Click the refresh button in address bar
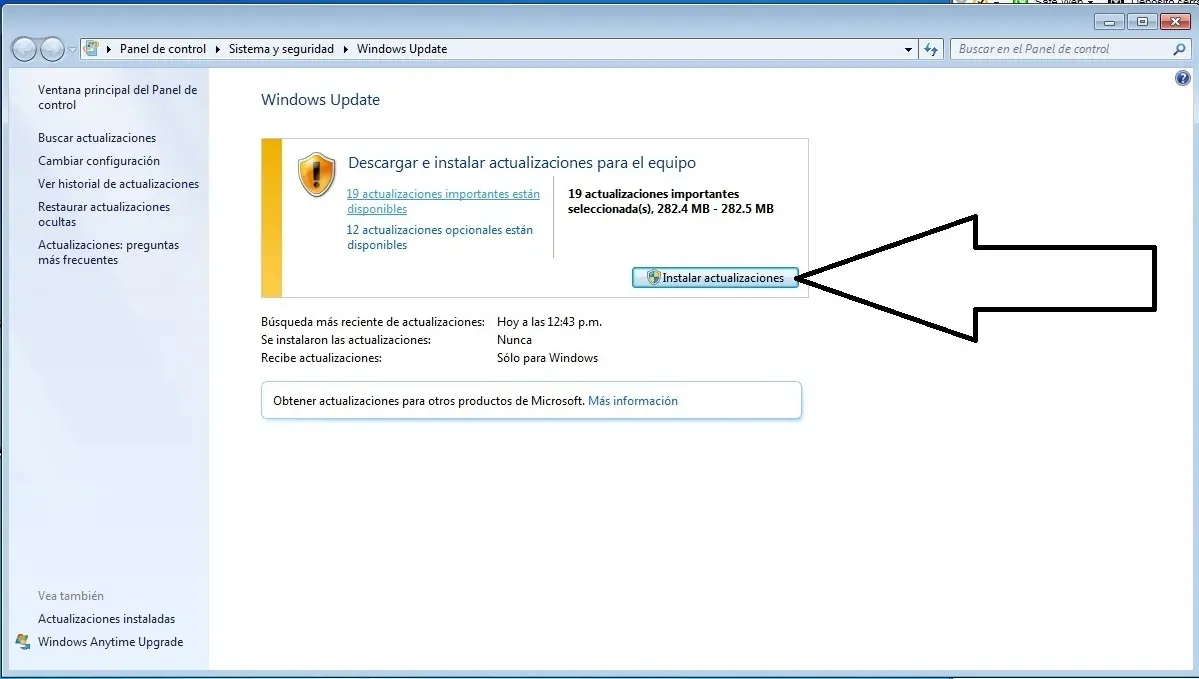The image size is (1199, 679). pos(931,49)
